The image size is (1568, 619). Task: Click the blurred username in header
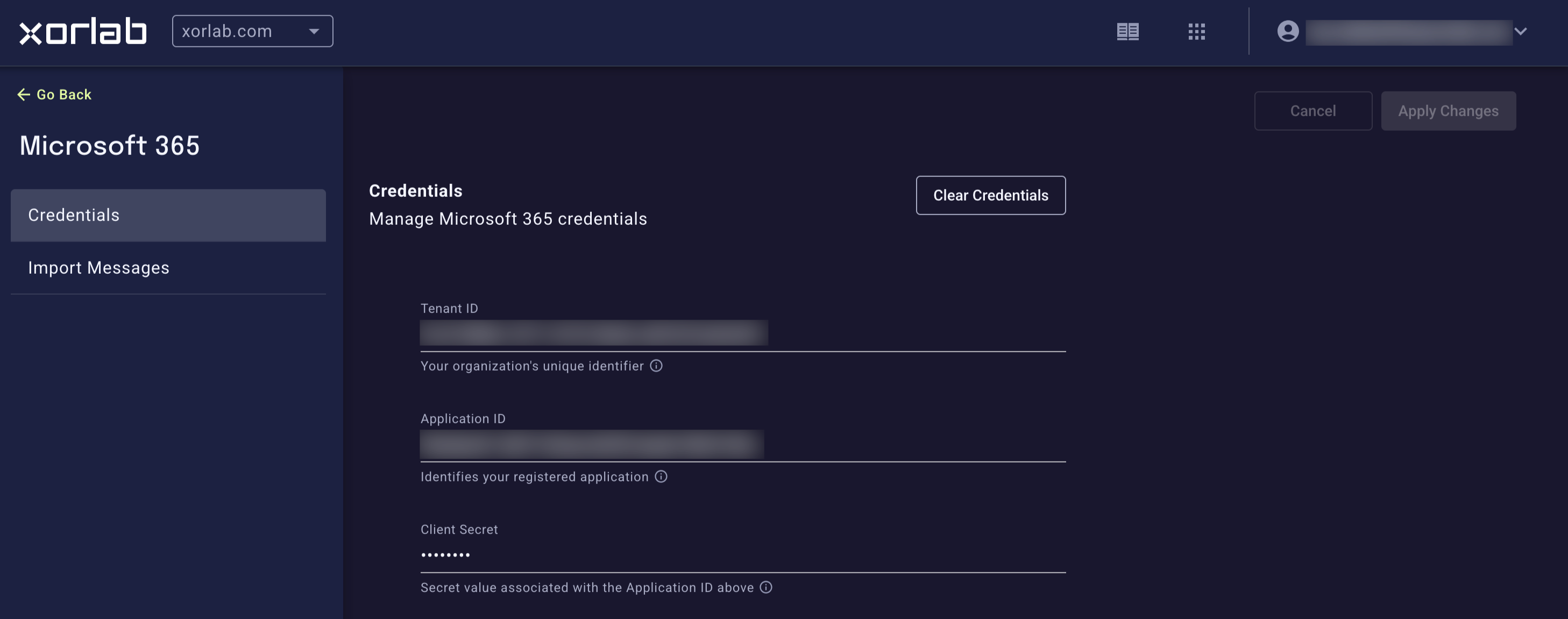tap(1409, 32)
